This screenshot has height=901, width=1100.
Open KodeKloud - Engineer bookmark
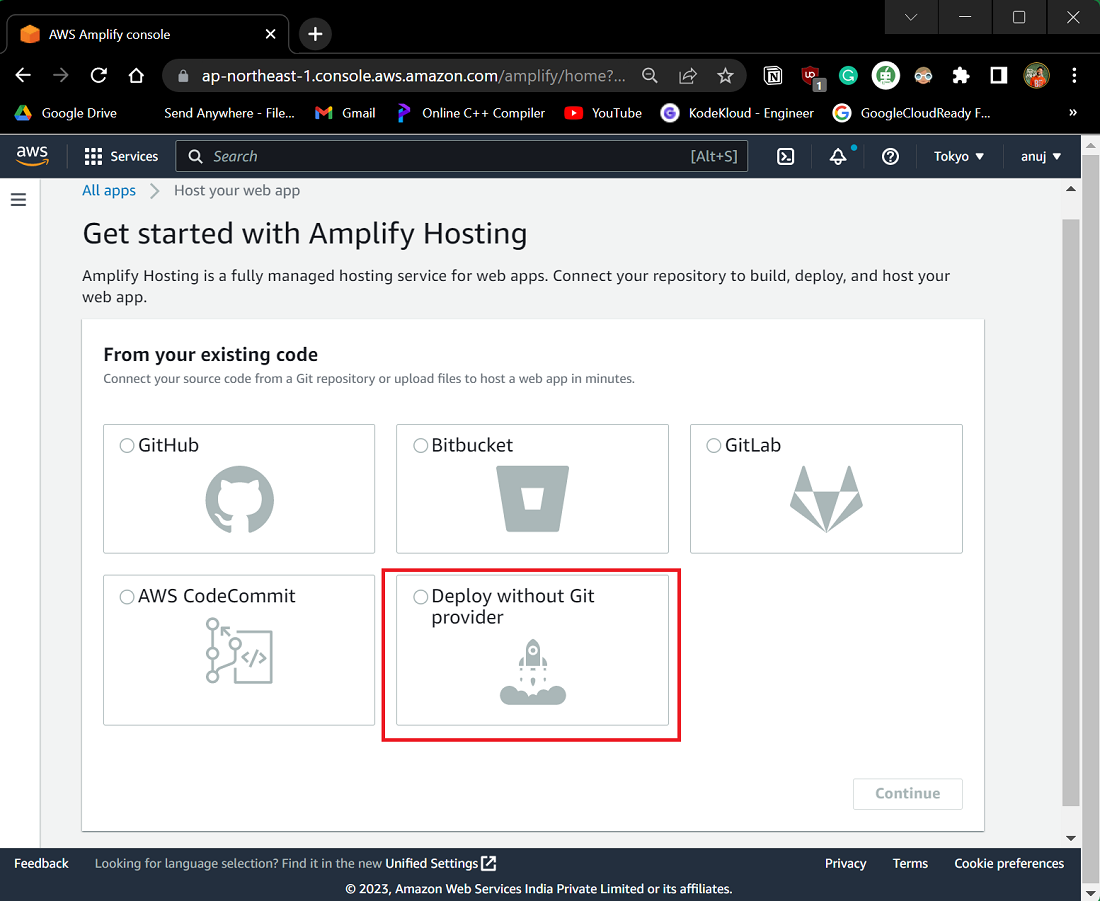[x=737, y=113]
